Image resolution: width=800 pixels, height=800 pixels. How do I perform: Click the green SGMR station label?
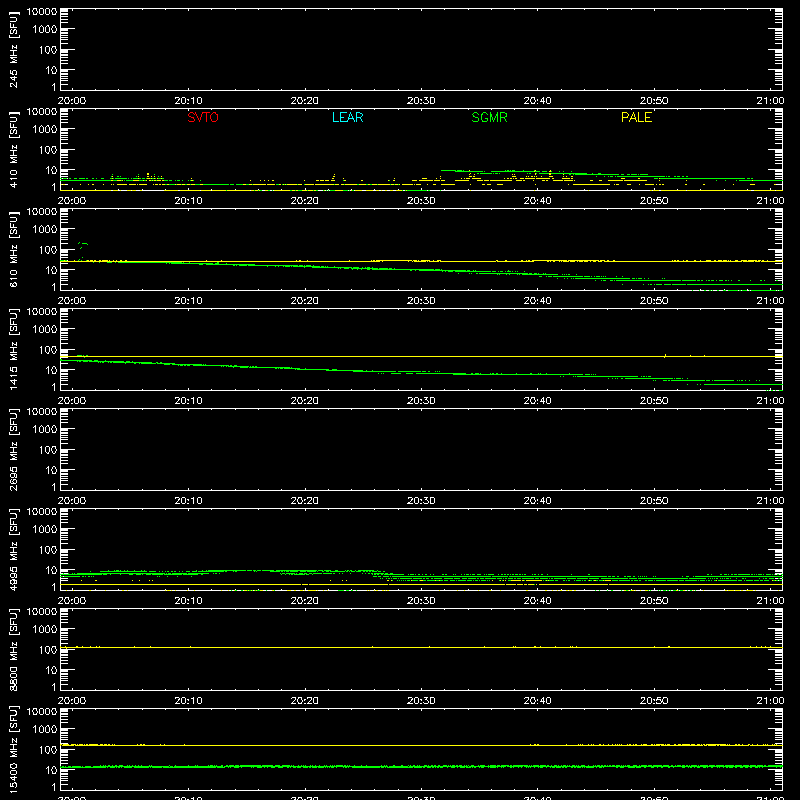[489, 117]
